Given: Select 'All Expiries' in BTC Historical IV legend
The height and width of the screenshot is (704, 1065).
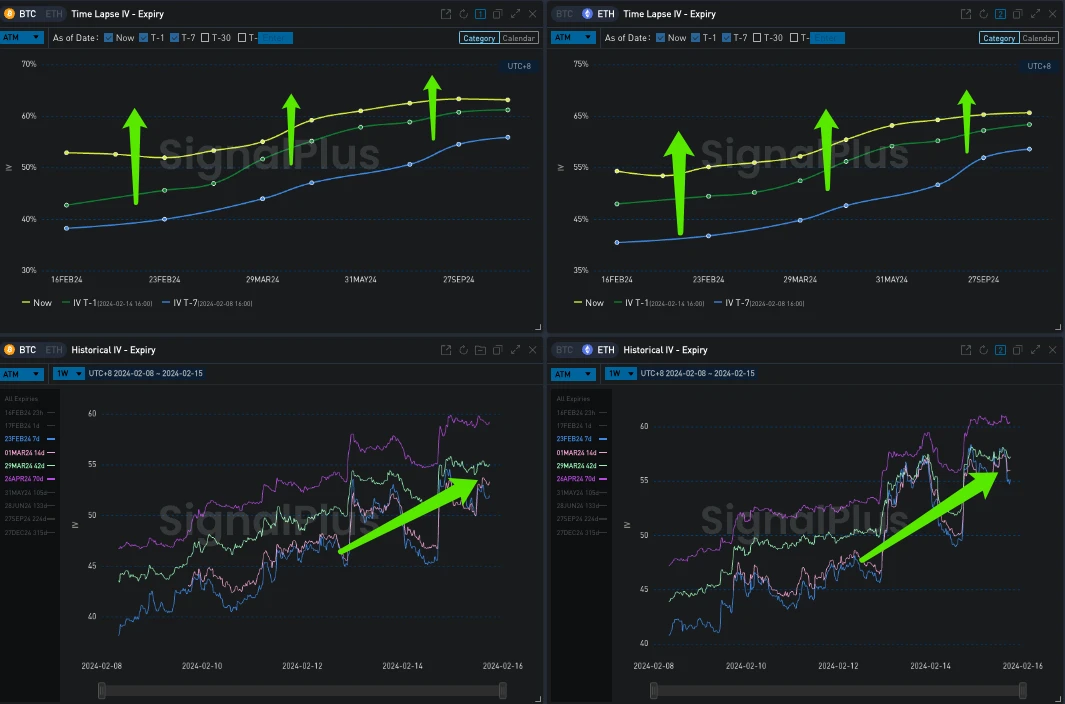Looking at the screenshot, I should coord(21,399).
